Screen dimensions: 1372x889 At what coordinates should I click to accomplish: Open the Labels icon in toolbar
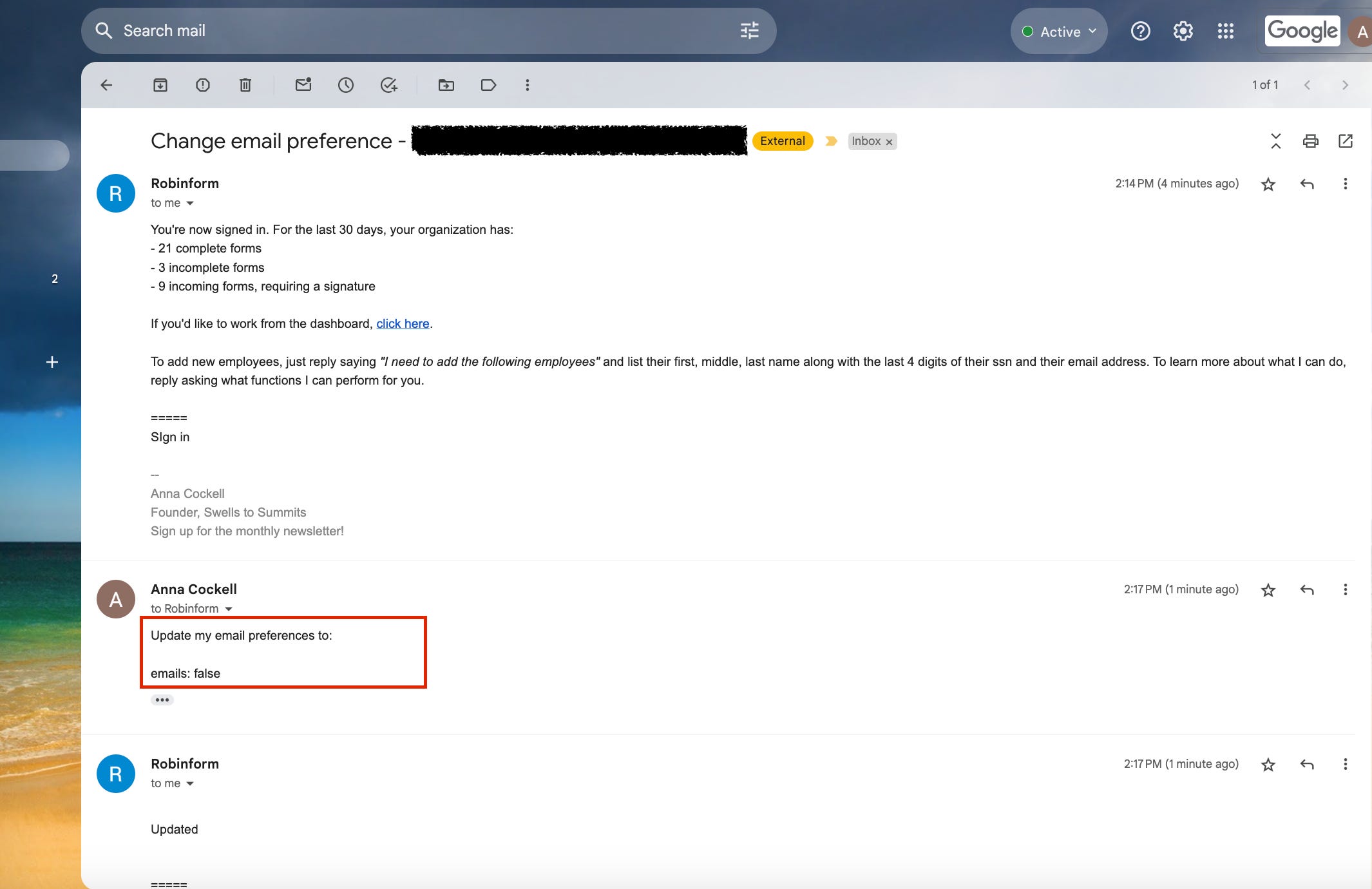[x=488, y=85]
